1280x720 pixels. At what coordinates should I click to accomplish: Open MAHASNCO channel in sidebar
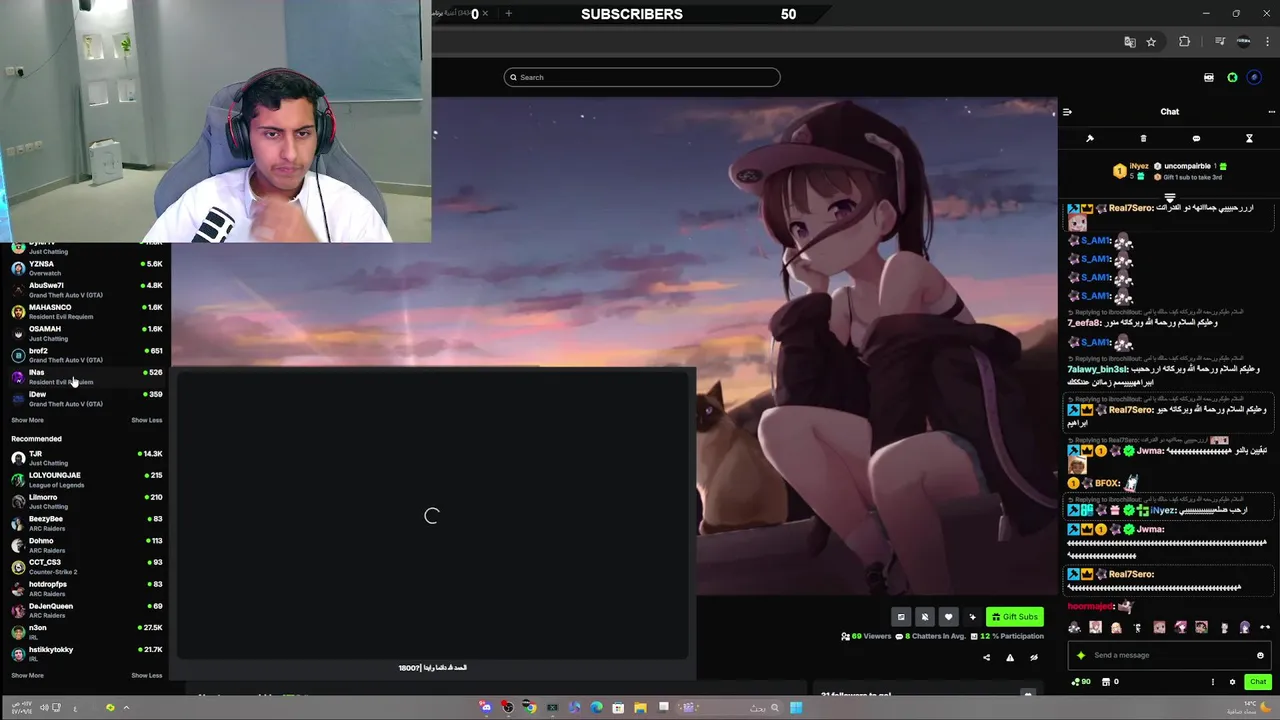pyautogui.click(x=86, y=312)
